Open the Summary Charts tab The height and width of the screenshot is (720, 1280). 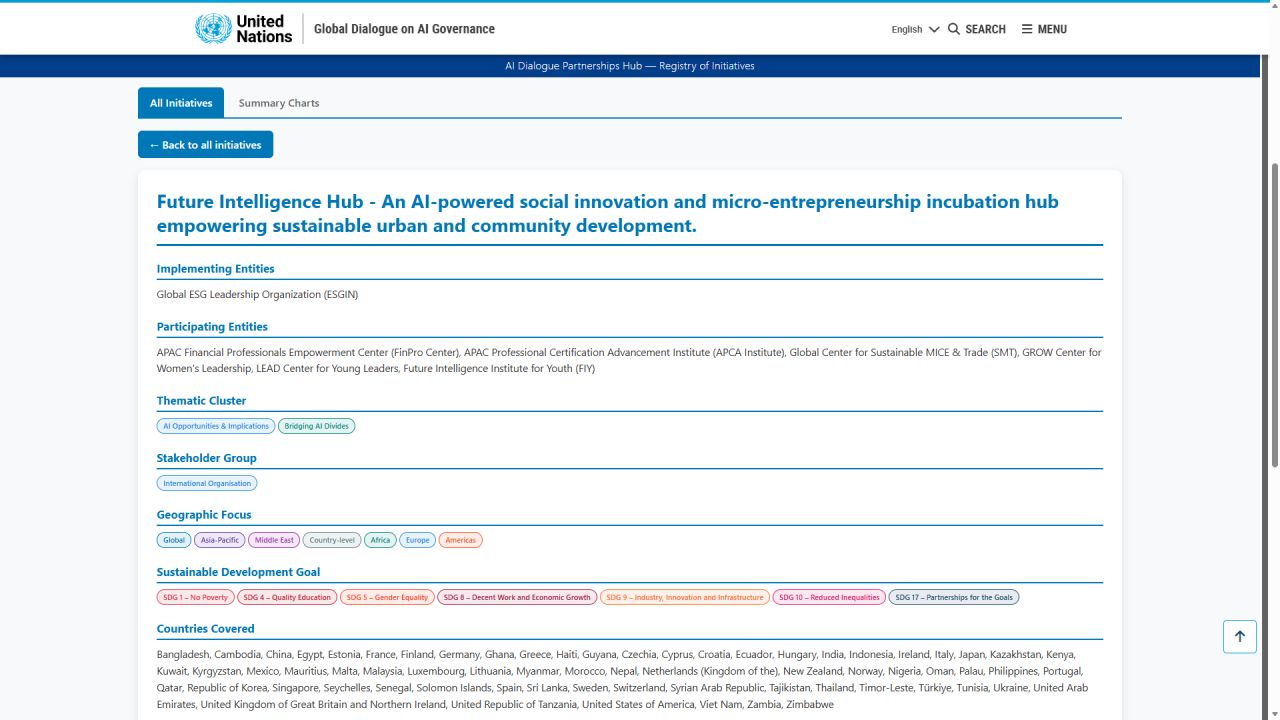(x=279, y=103)
